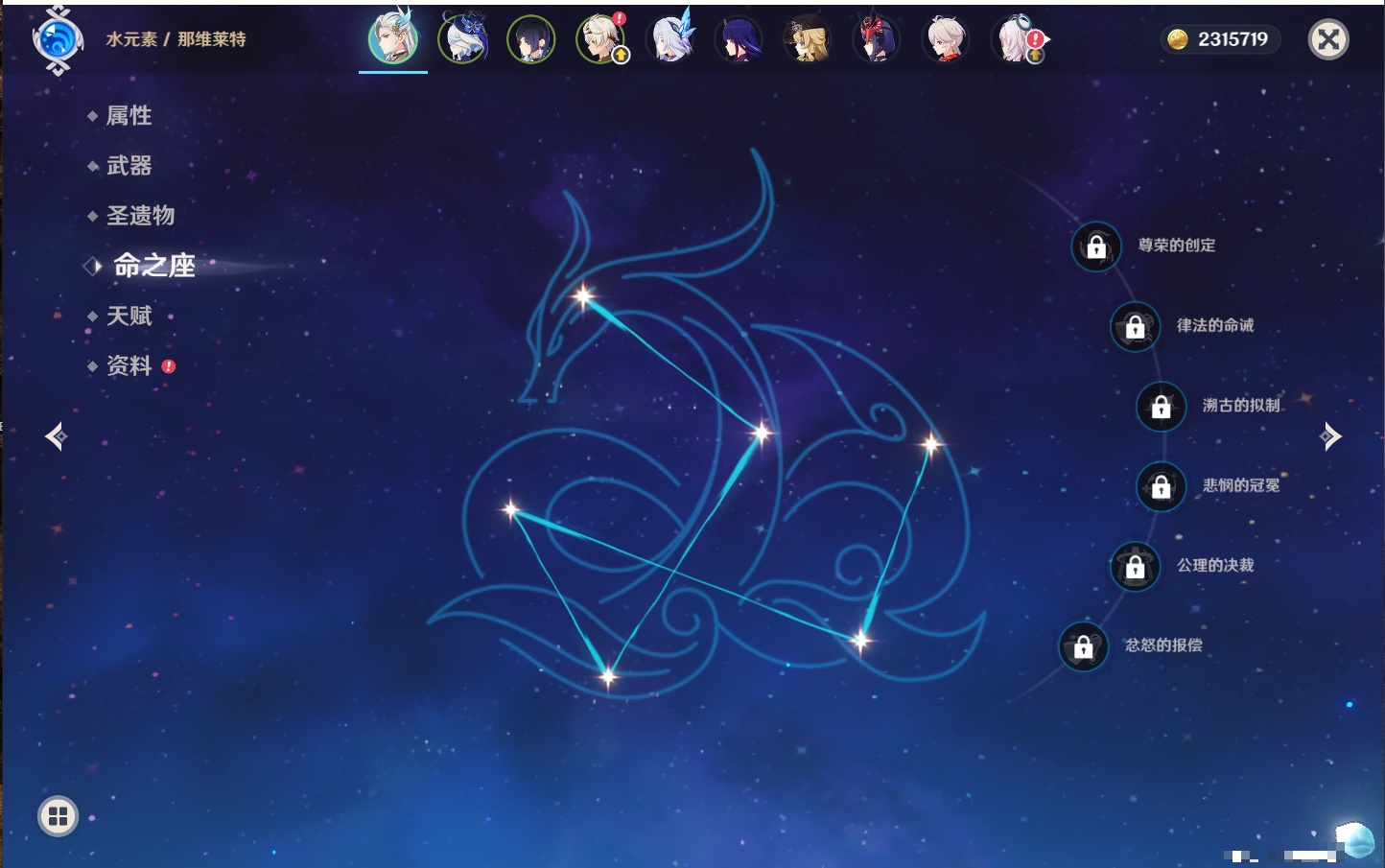
Task: Go to next character with right arrow
Action: coord(1330,436)
